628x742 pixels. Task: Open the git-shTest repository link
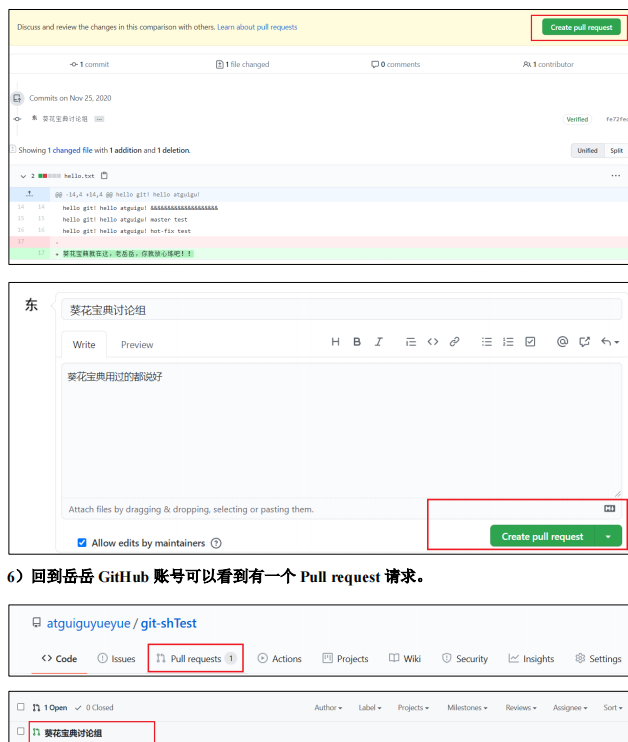168,623
